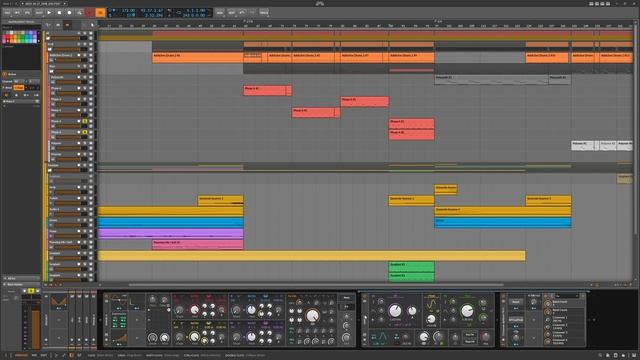The width and height of the screenshot is (640, 360).
Task: Open the ADD menu button left of play
Action: point(39,13)
